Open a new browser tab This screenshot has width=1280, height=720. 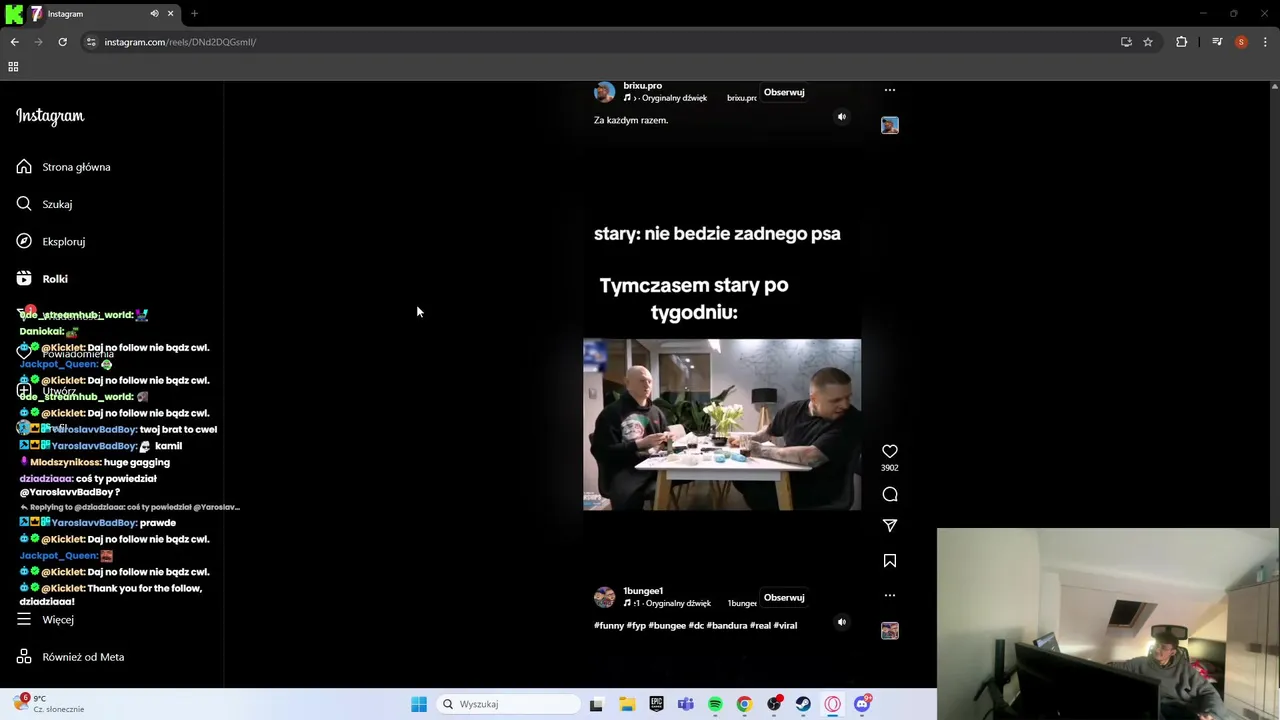click(x=194, y=14)
